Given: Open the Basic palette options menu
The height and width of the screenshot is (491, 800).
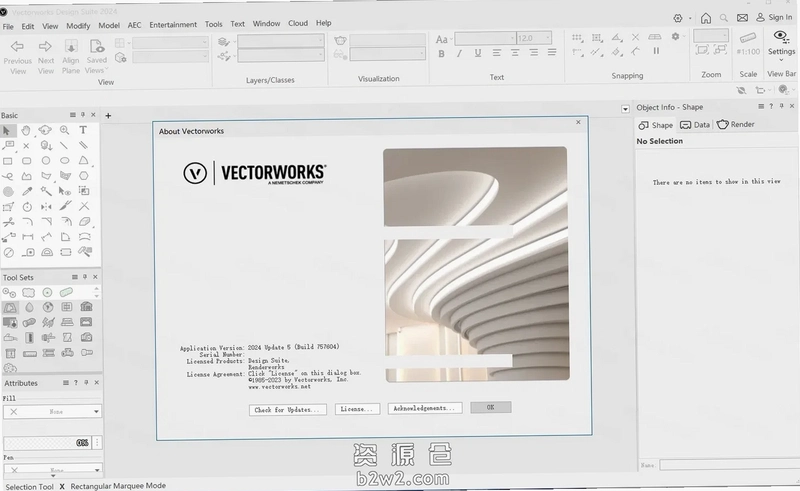Looking at the screenshot, I should pyautogui.click(x=73, y=115).
